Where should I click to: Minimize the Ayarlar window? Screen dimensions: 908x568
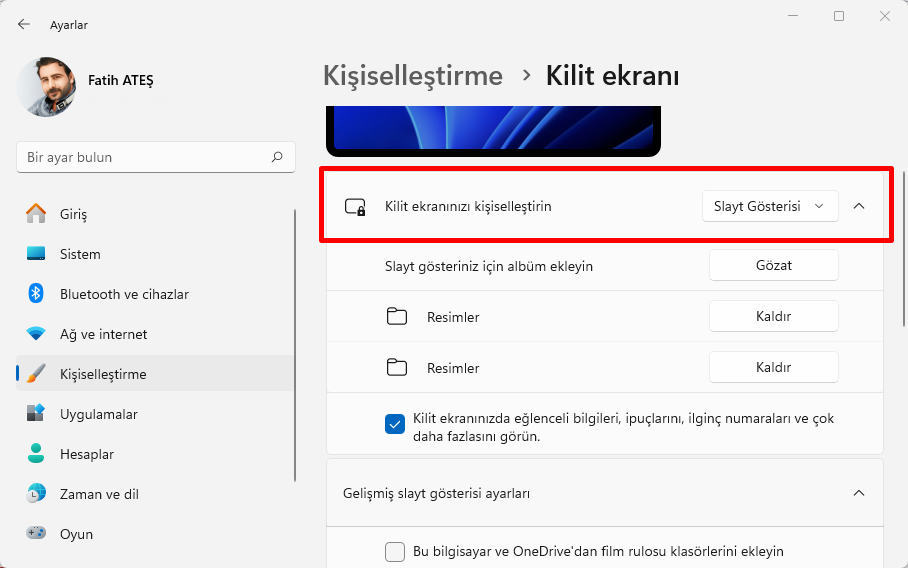pyautogui.click(x=793, y=16)
